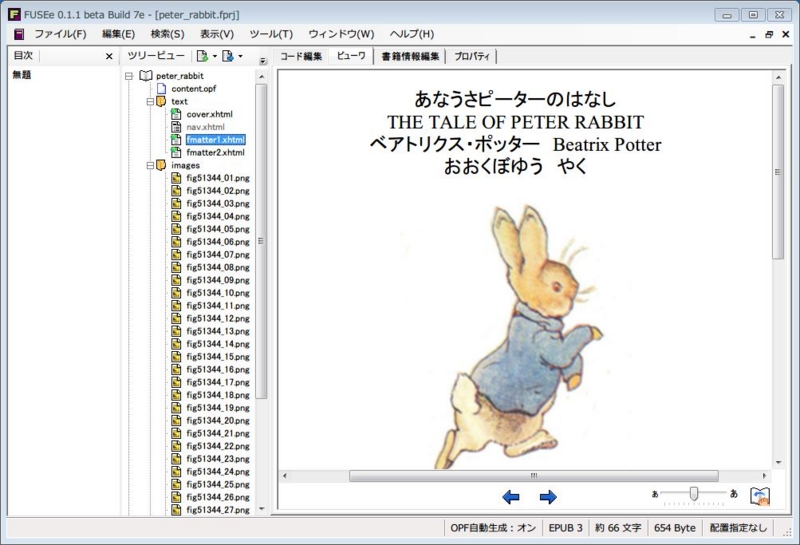Click image icon beside fig51344_22.png

tap(176, 445)
